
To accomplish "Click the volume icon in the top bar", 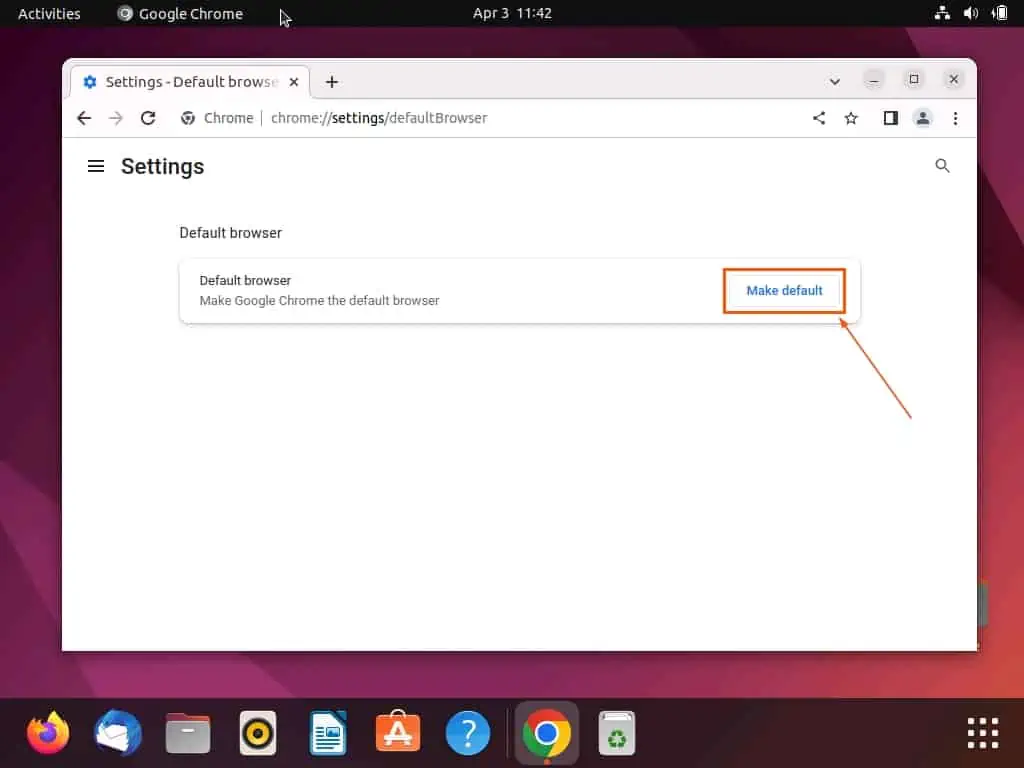I will [x=969, y=13].
